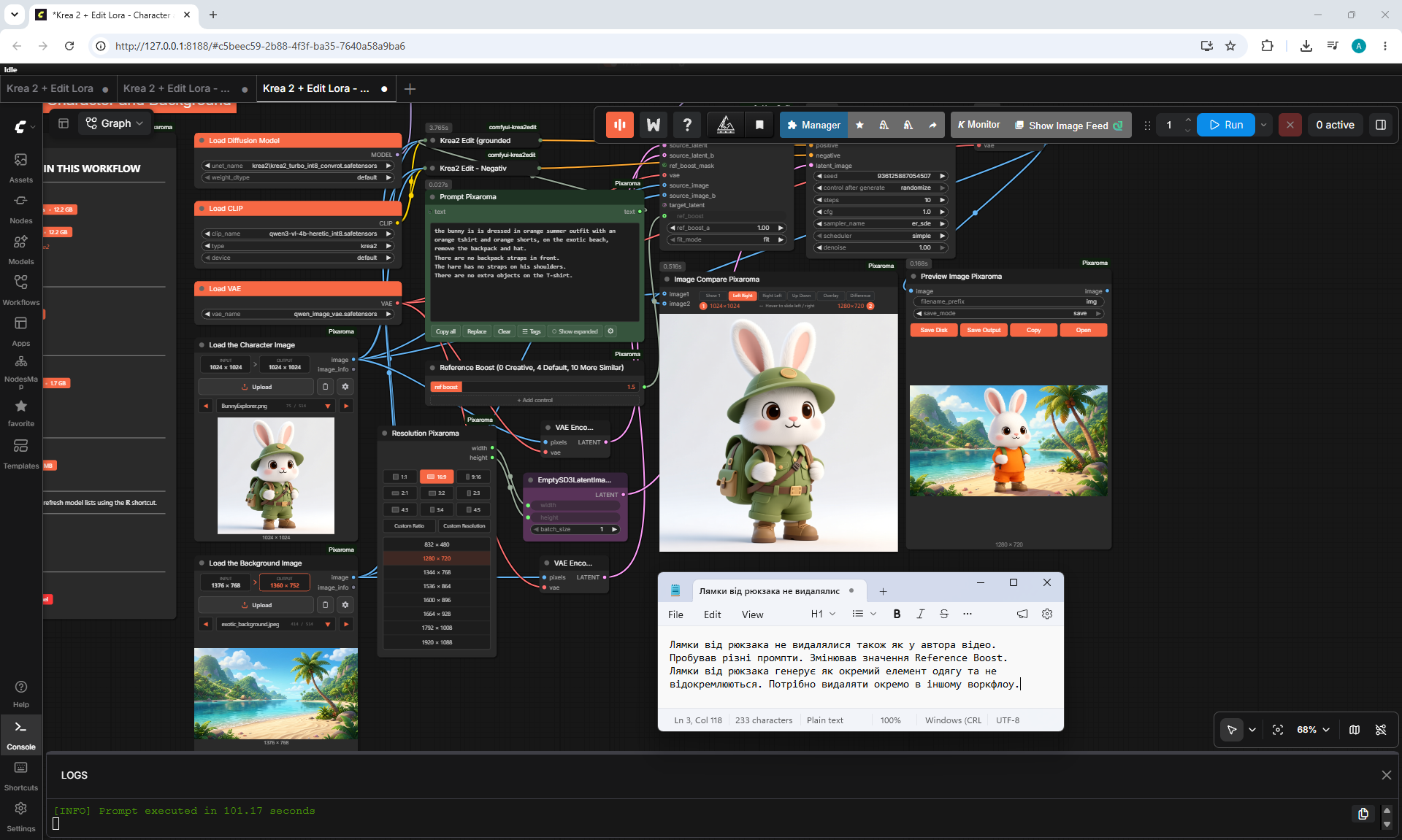Open the Models sidebar panel
Viewport: 1402px width, 840px height.
click(x=20, y=249)
